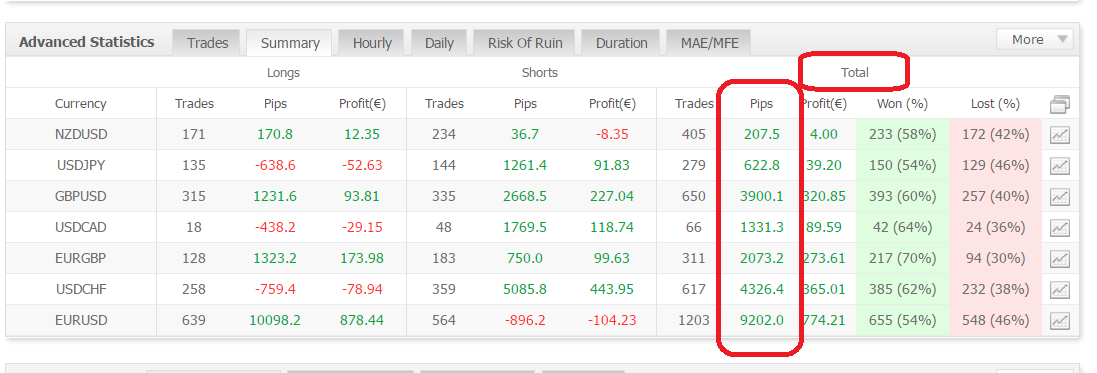Click the 10098.2 longs pips value
Image resolution: width=1097 pixels, height=373 pixels.
275,320
